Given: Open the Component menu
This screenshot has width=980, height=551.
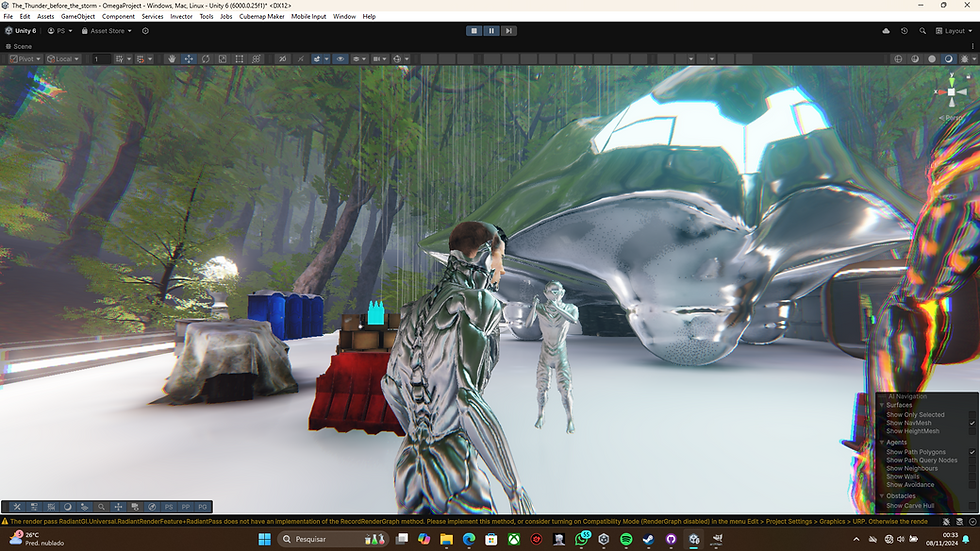Looking at the screenshot, I should point(118,17).
